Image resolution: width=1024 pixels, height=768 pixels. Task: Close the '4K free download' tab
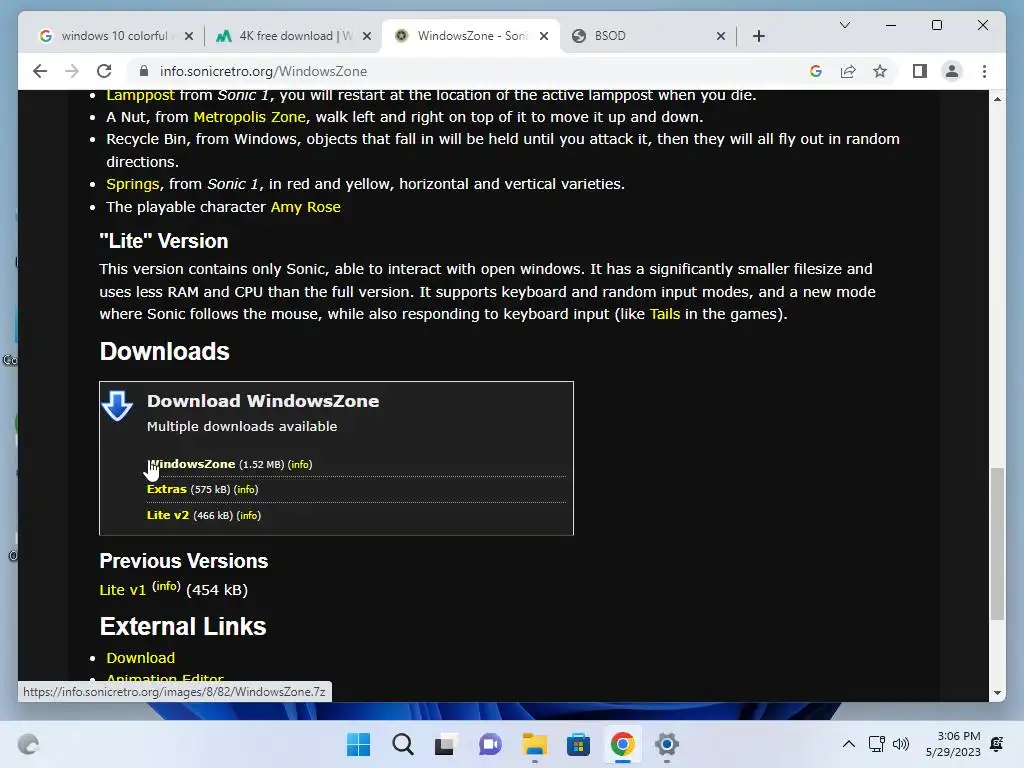[367, 36]
